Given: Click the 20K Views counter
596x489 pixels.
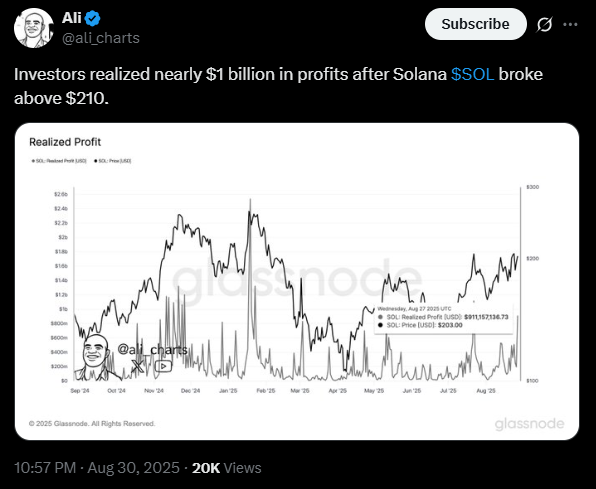Looking at the screenshot, I should 227,468.
